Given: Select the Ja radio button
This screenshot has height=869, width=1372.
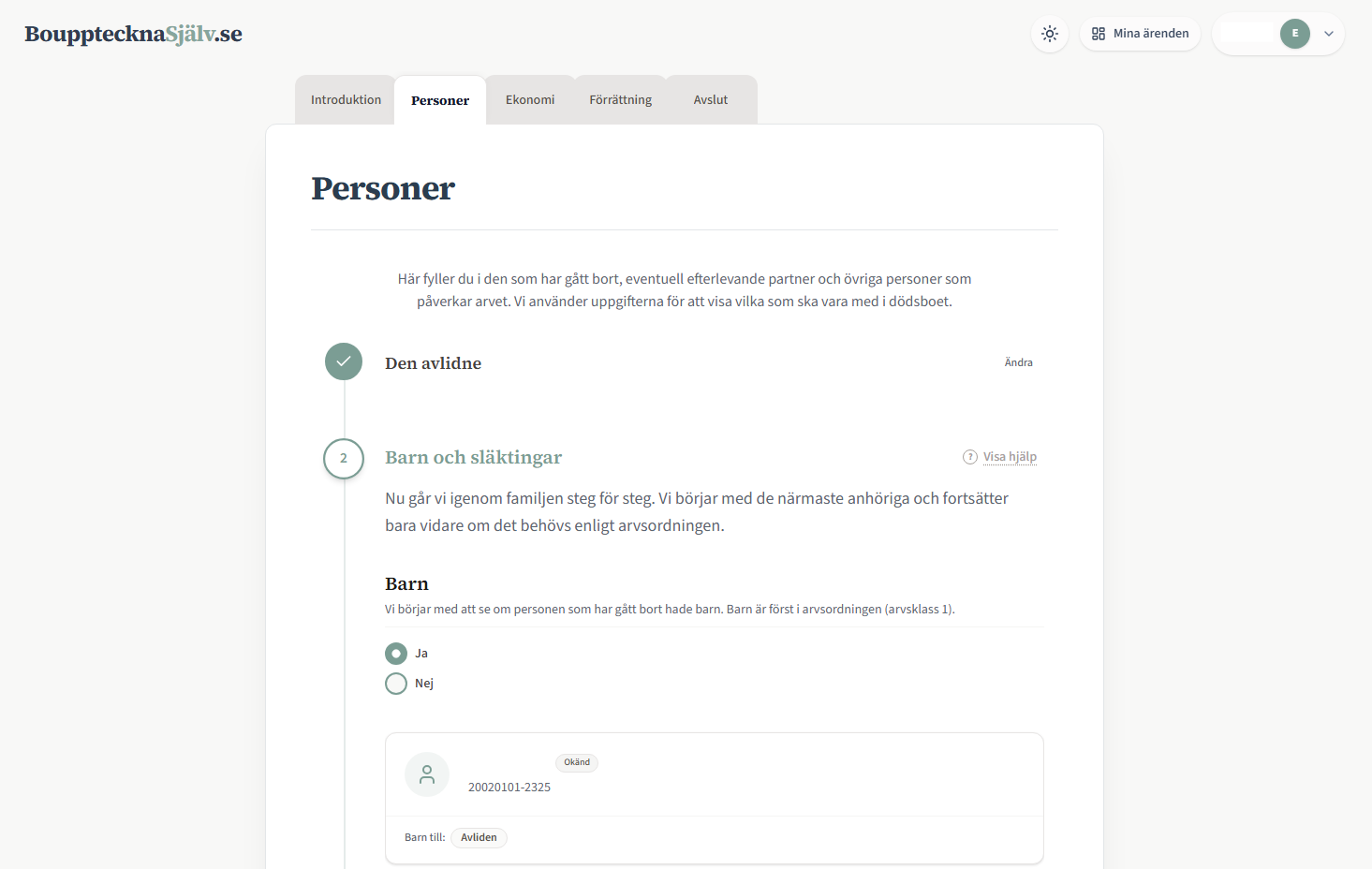Looking at the screenshot, I should [x=396, y=654].
